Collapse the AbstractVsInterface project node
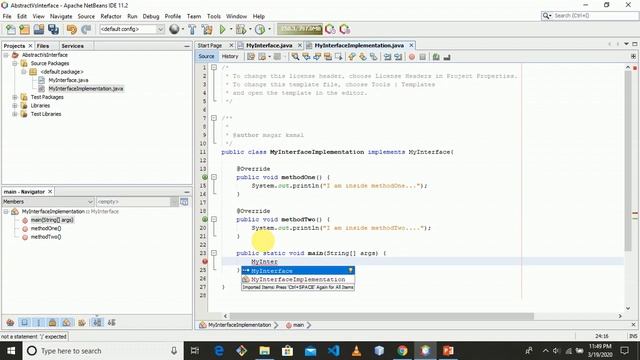The height and width of the screenshot is (360, 640). click(x=6, y=55)
